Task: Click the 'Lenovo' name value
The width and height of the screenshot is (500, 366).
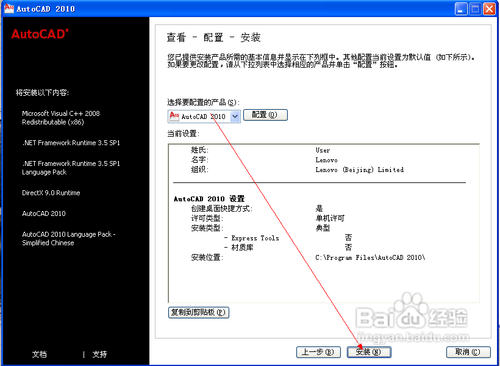Action: pos(327,160)
